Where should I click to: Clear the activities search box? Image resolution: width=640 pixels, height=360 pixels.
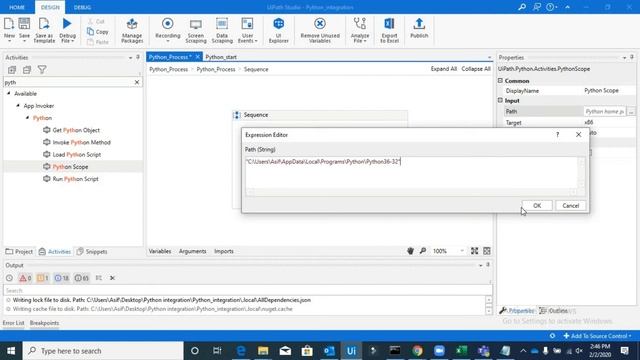[137, 82]
